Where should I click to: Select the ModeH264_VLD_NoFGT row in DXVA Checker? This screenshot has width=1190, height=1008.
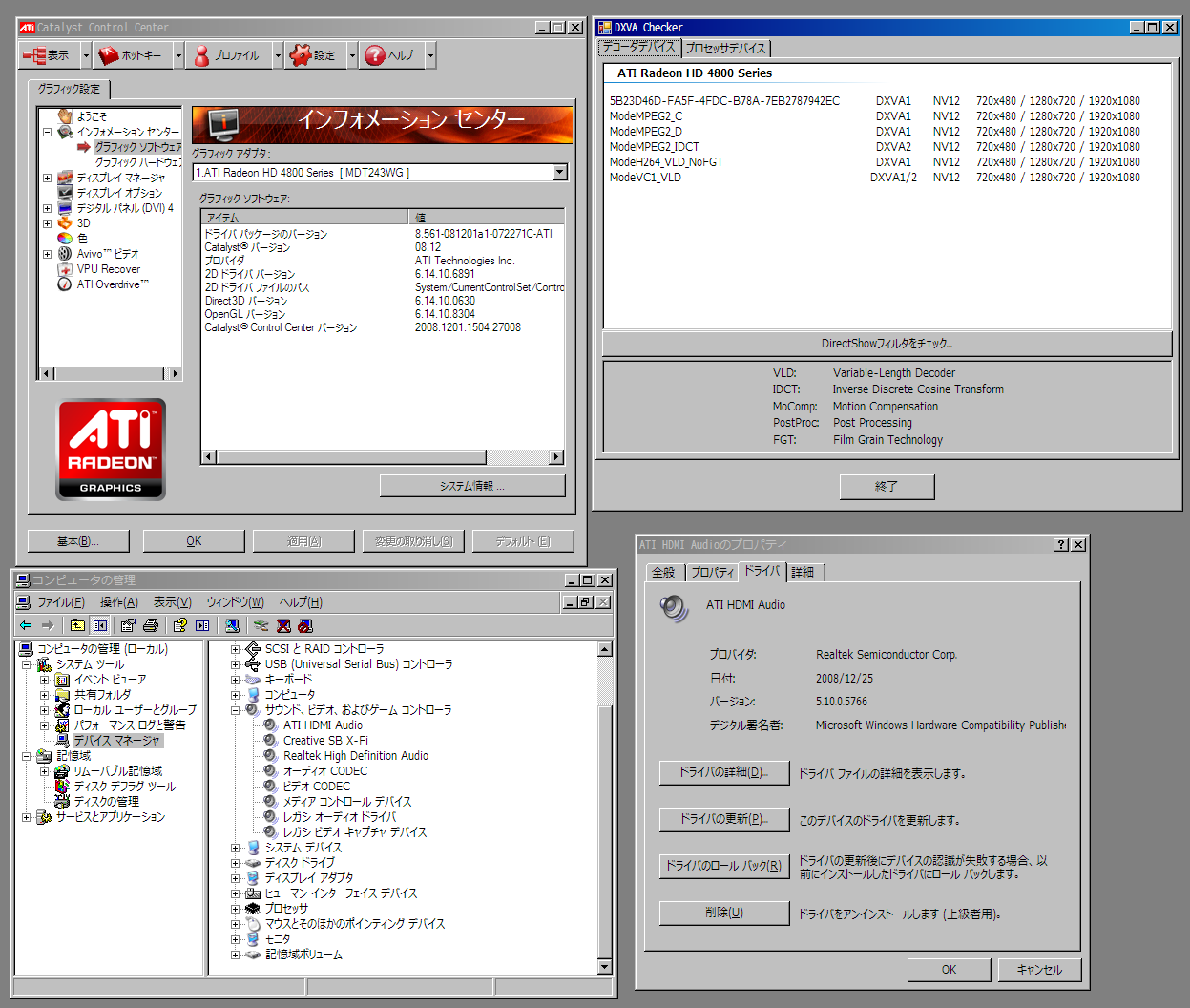point(875,162)
